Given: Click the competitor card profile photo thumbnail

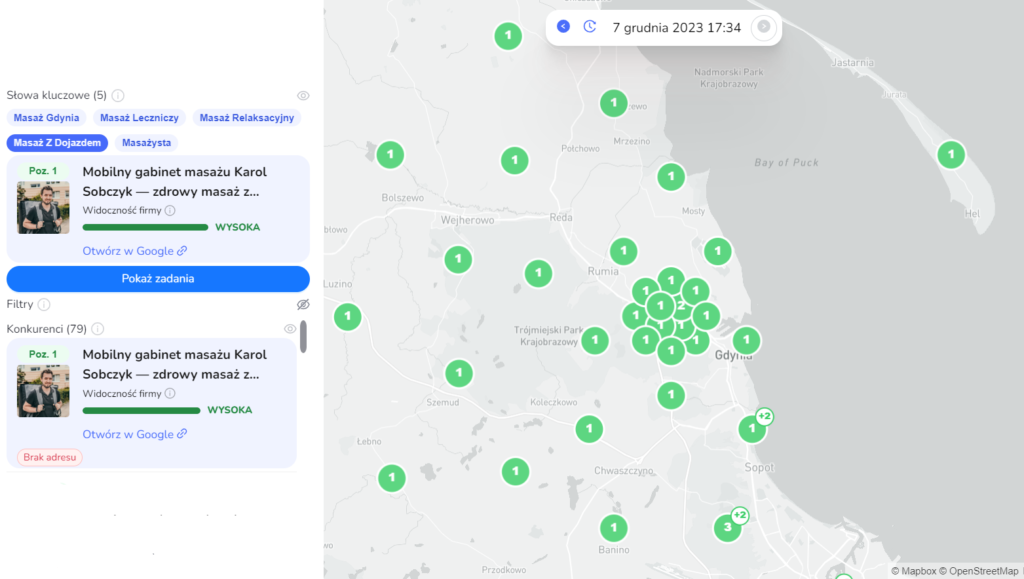Looking at the screenshot, I should pos(43,391).
